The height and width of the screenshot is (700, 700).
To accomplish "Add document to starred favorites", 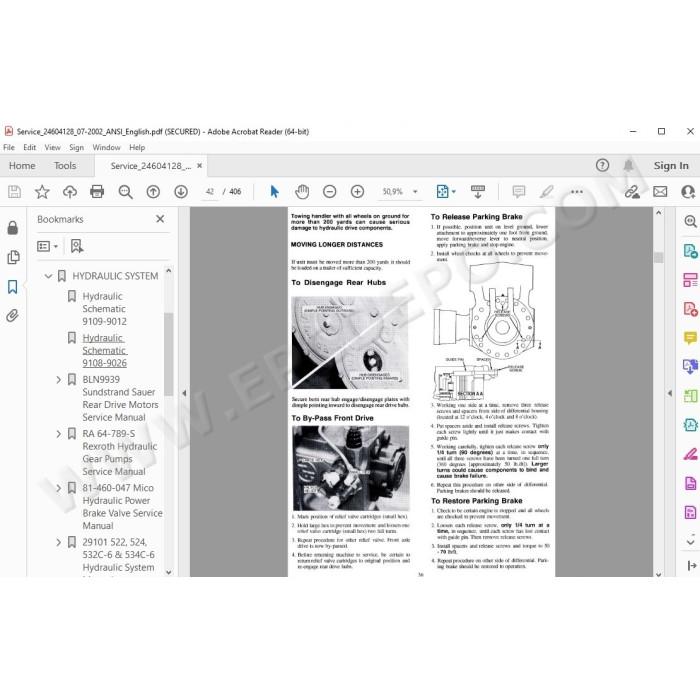I will click(x=42, y=192).
